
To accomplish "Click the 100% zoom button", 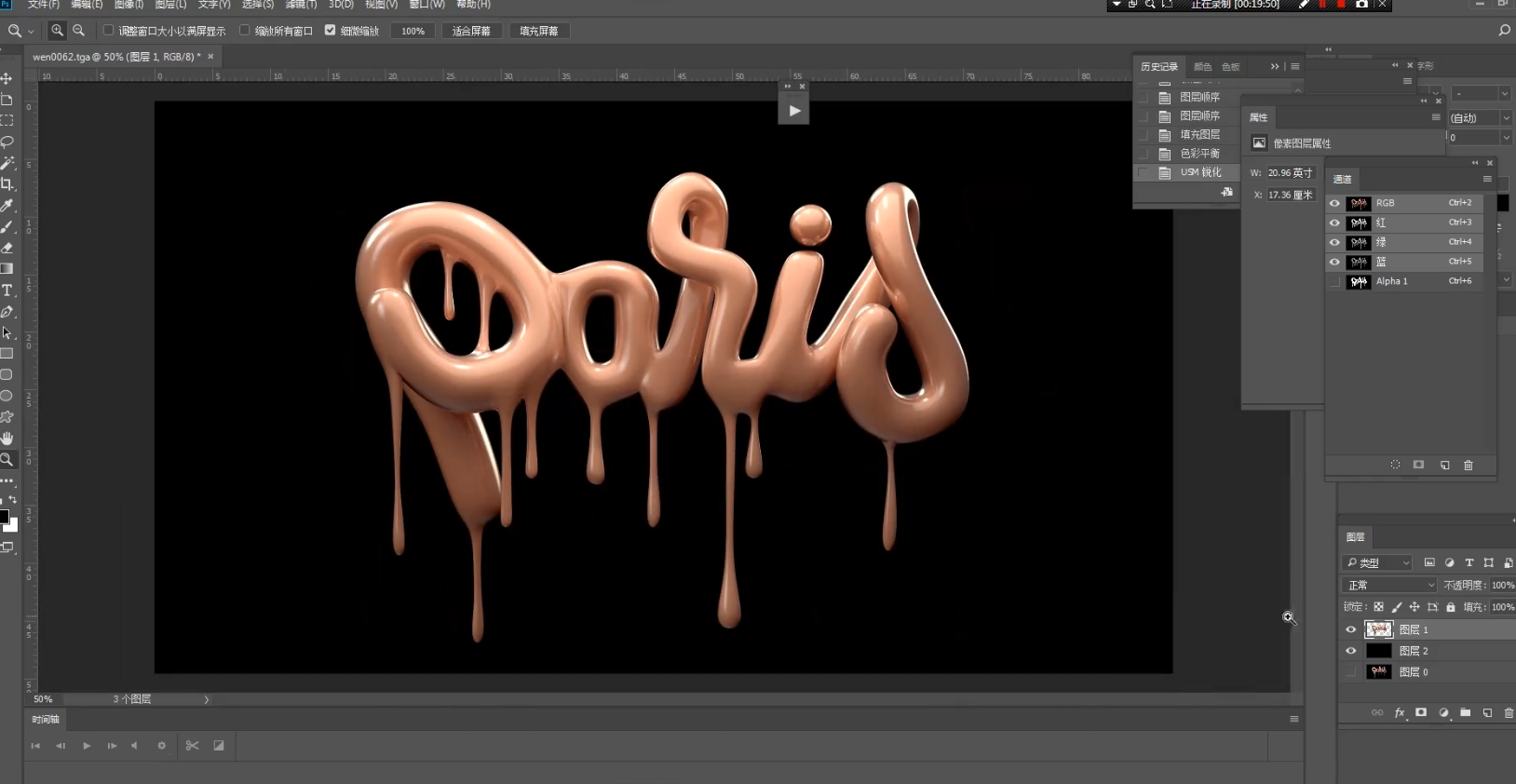I will (413, 31).
